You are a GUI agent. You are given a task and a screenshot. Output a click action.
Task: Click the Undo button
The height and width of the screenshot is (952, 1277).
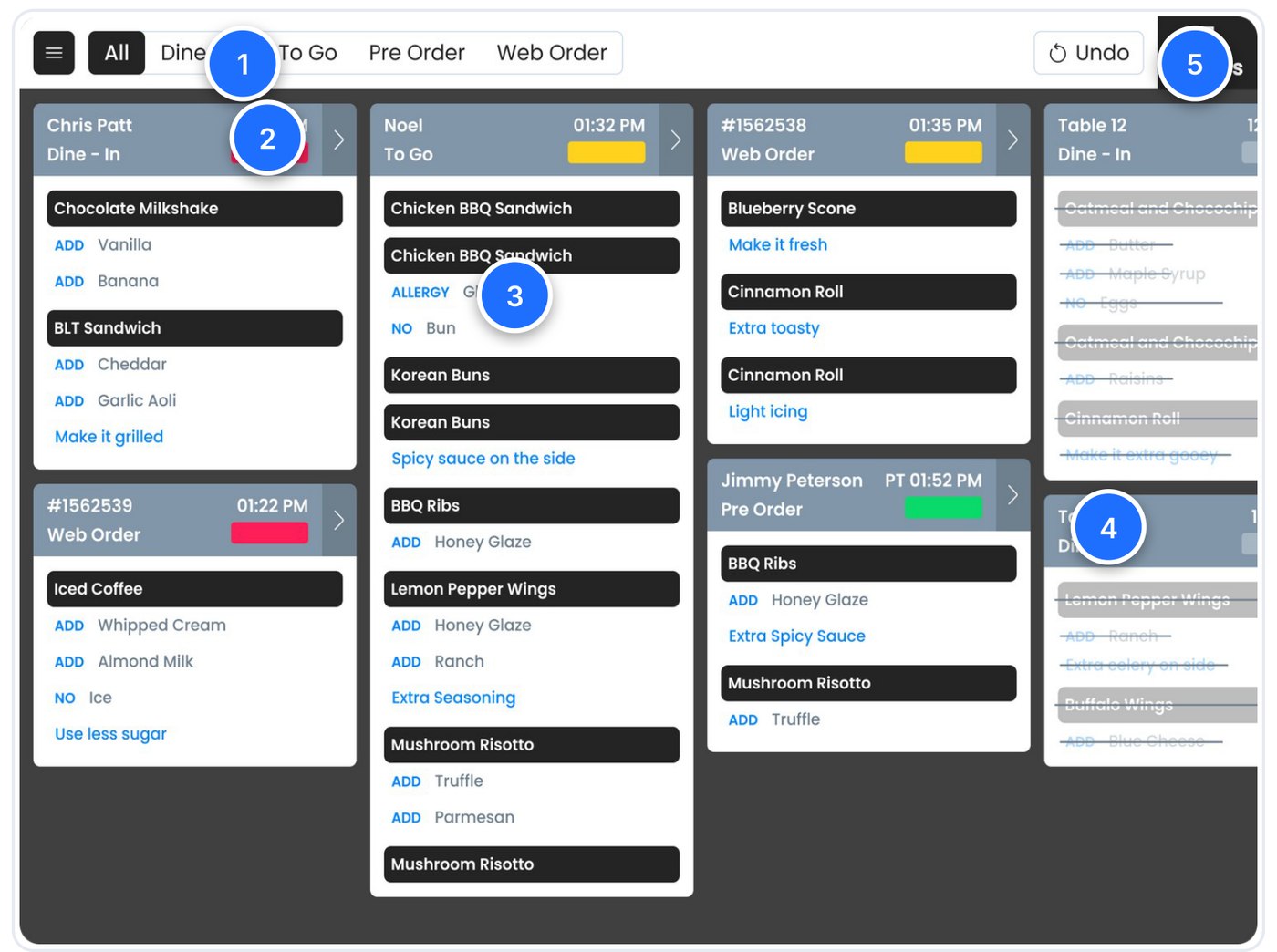point(1089,53)
